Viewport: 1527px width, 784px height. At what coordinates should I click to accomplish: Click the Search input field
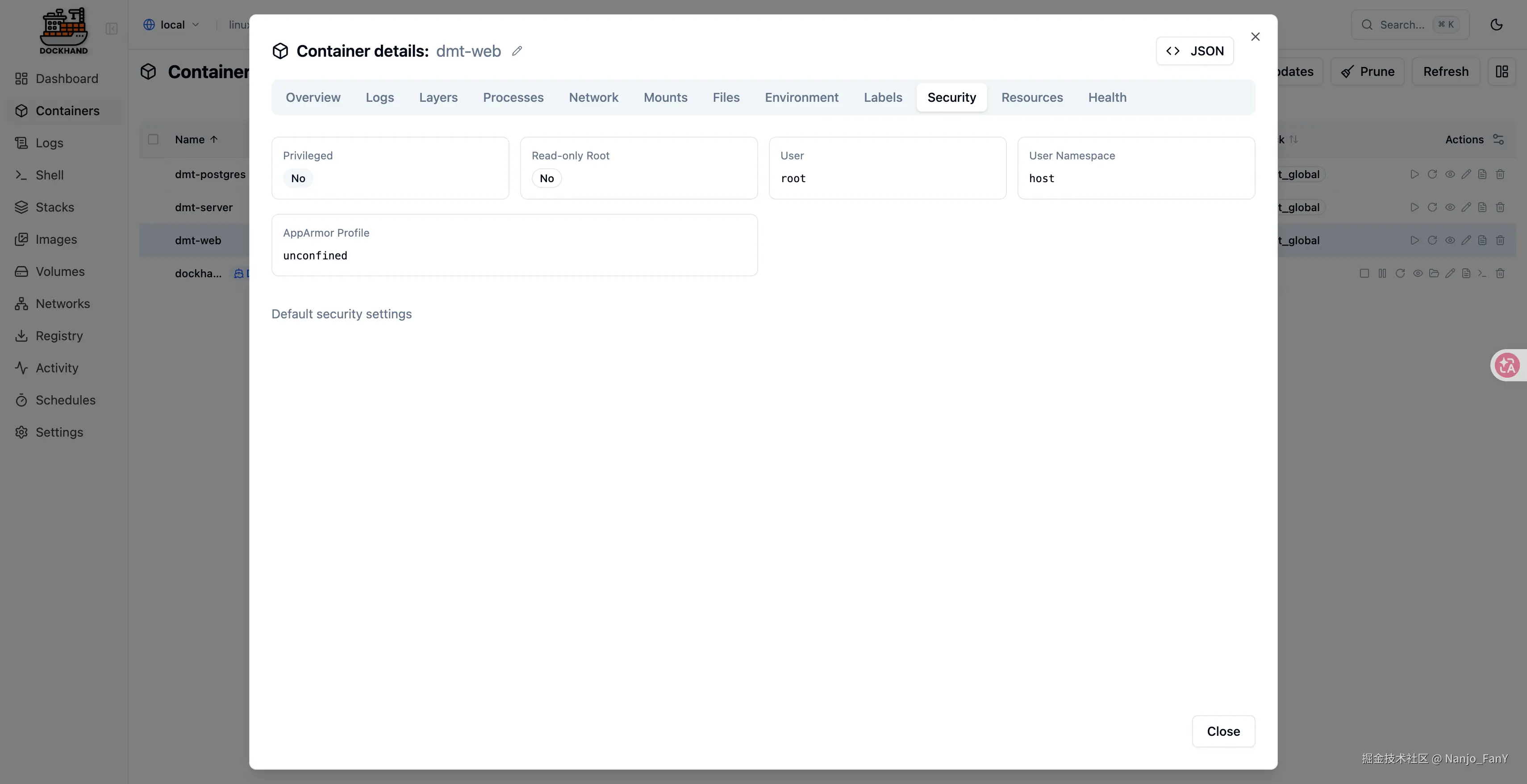[1402, 24]
